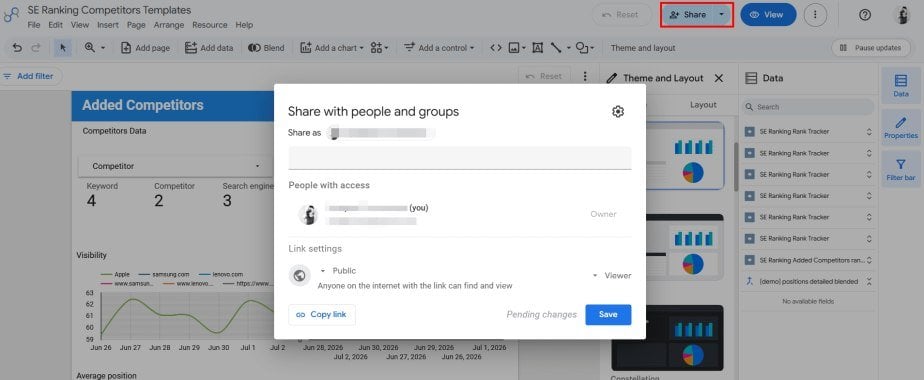
Task: Select the Line drawing tool
Action: (x=555, y=48)
